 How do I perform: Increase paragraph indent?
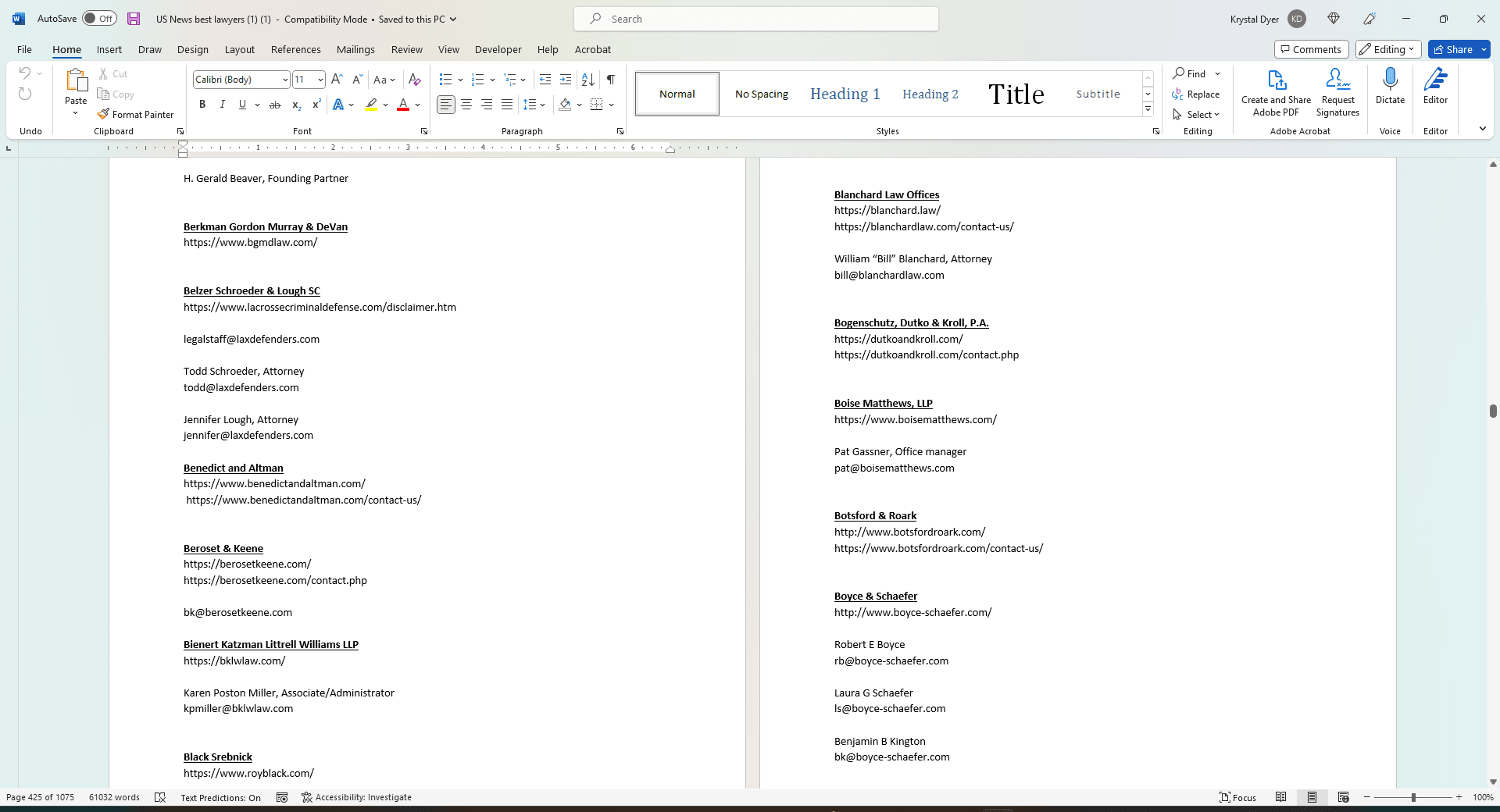[566, 79]
